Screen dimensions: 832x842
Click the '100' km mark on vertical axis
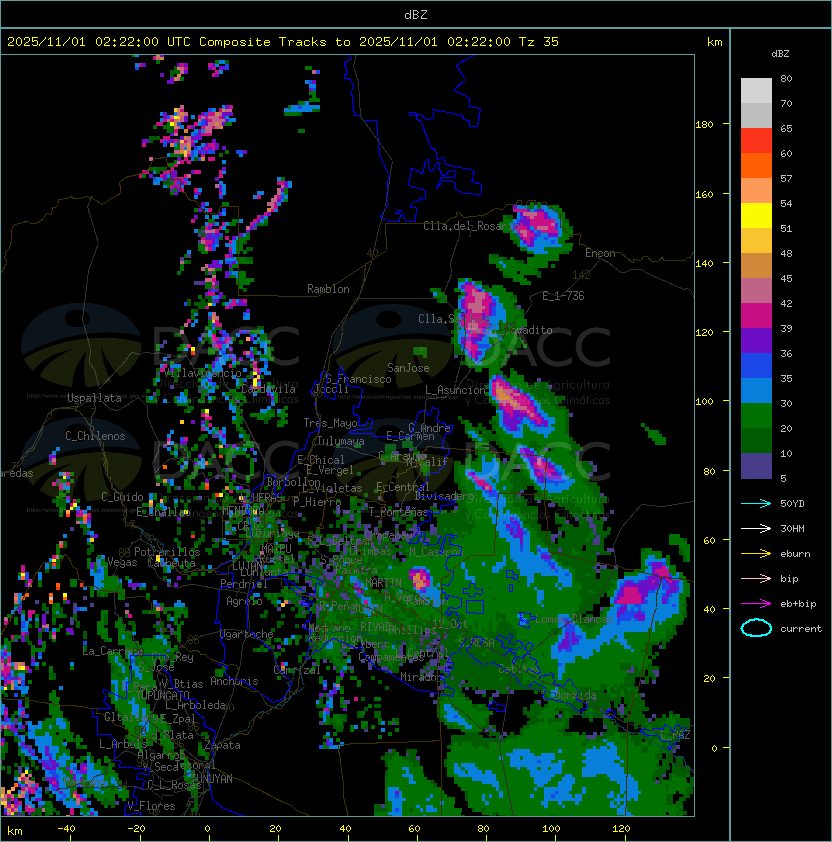click(x=704, y=402)
